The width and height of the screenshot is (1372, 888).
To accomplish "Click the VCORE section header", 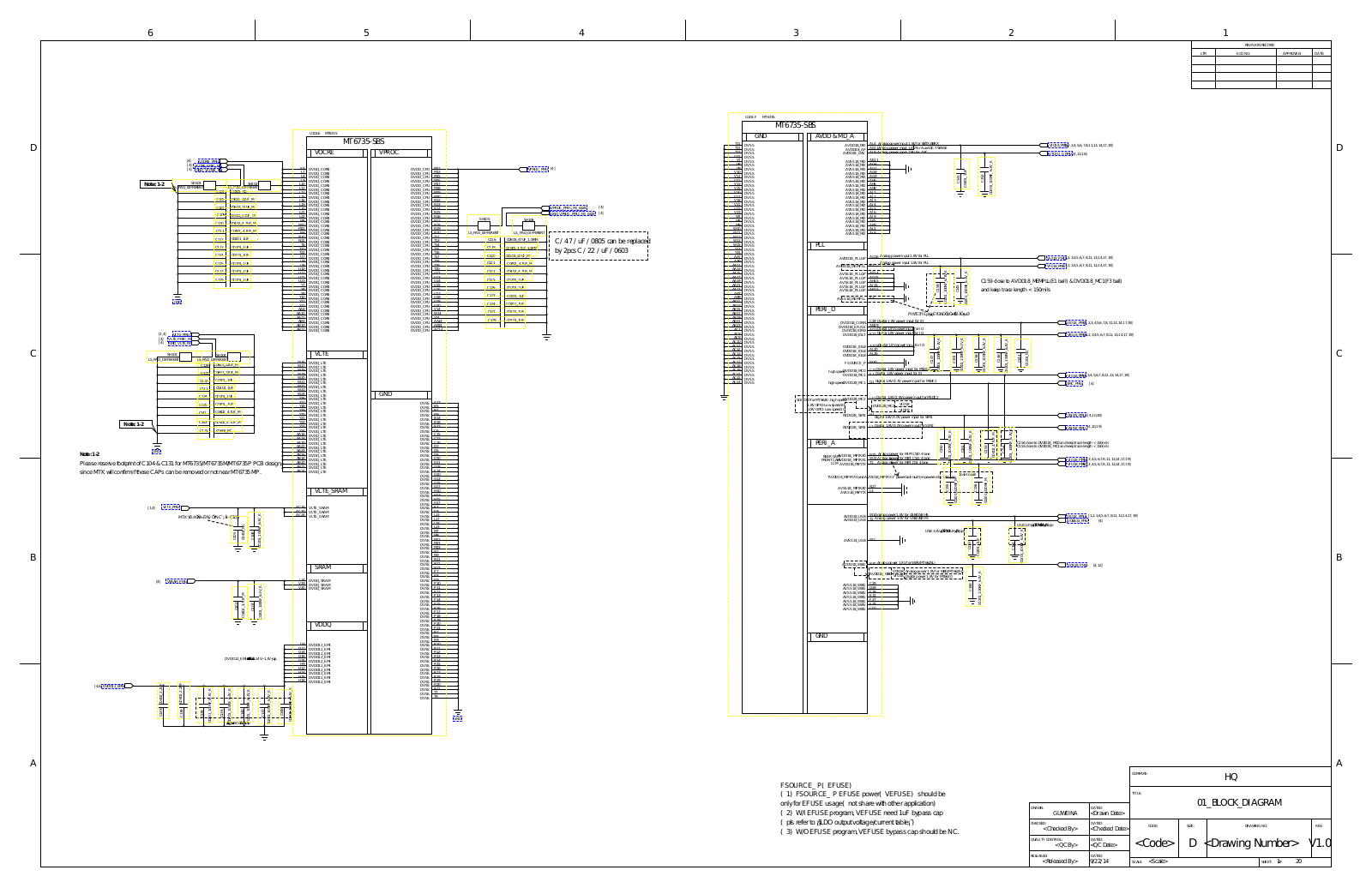I will coord(324,153).
